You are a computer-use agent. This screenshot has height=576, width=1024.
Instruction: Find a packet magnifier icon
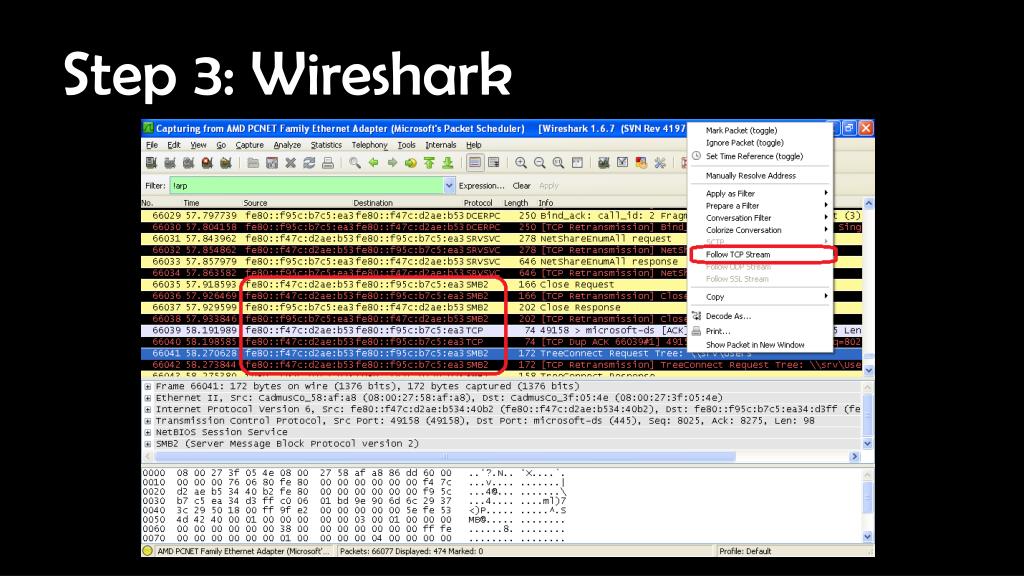tap(355, 163)
